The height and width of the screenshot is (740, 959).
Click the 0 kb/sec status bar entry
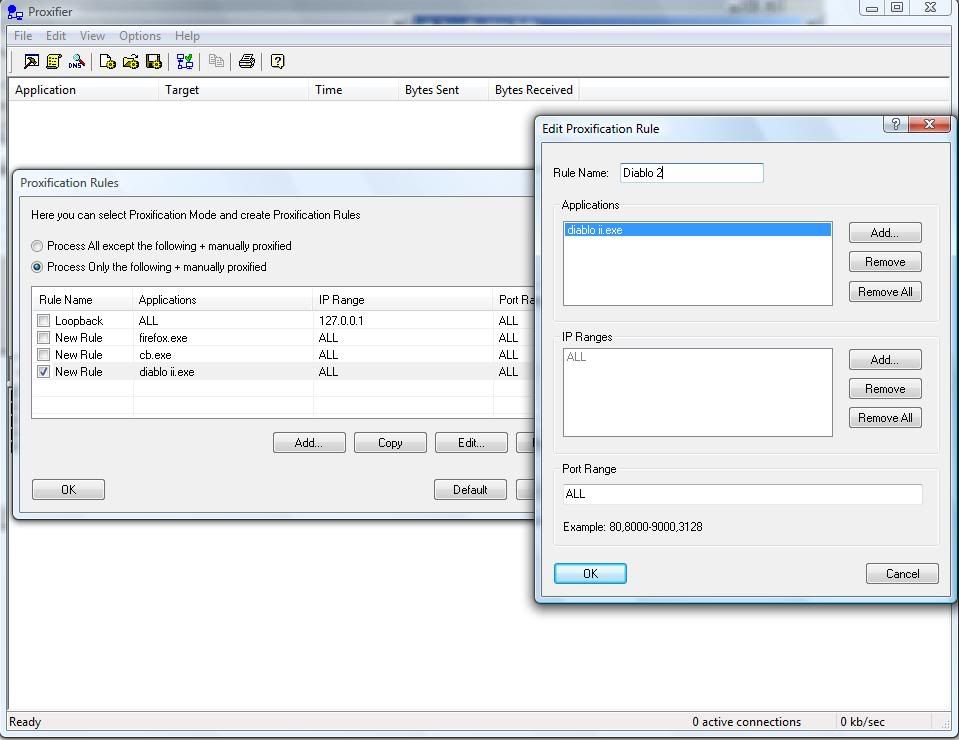pyautogui.click(x=862, y=722)
